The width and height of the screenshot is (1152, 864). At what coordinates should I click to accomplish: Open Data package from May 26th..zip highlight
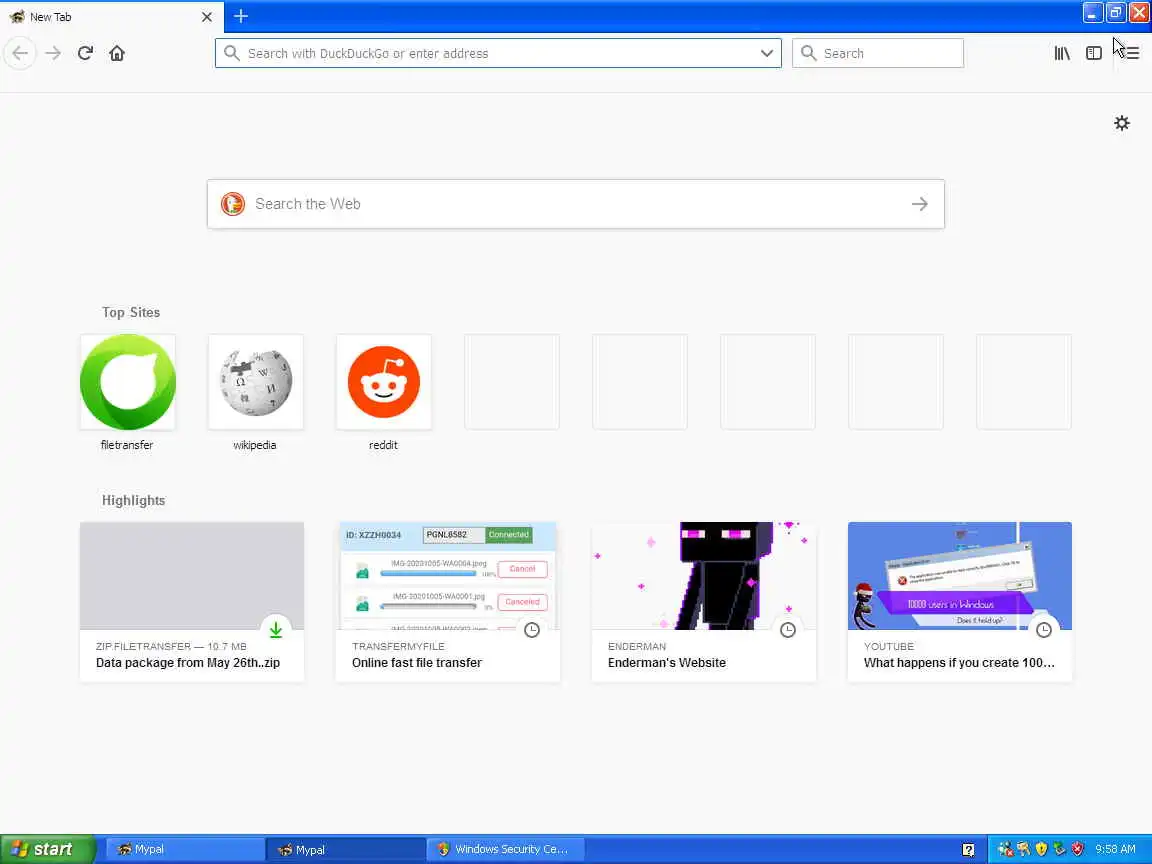pos(192,602)
